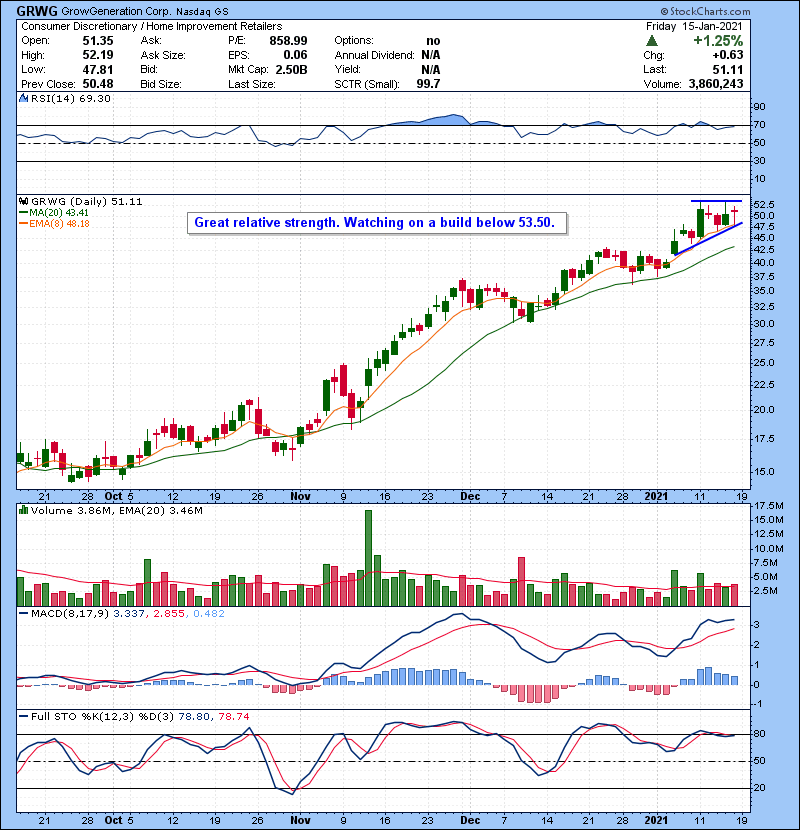Click the SCTR (Small) value 99.7

point(428,84)
